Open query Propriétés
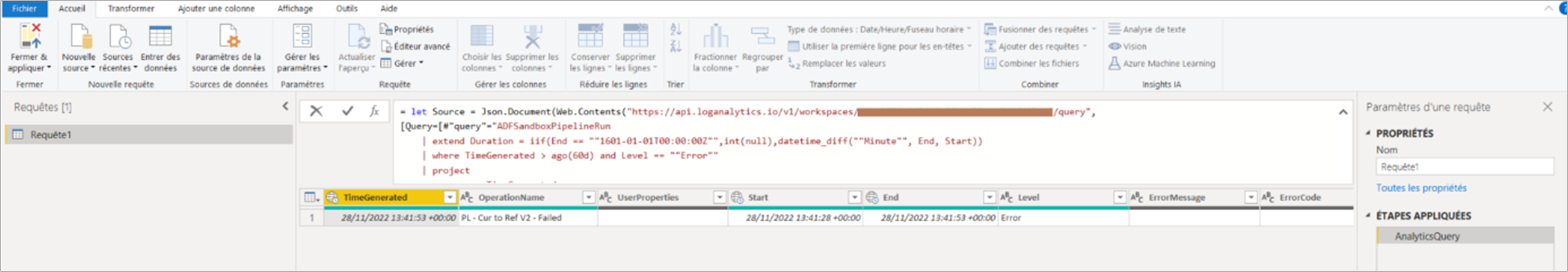 (406, 29)
